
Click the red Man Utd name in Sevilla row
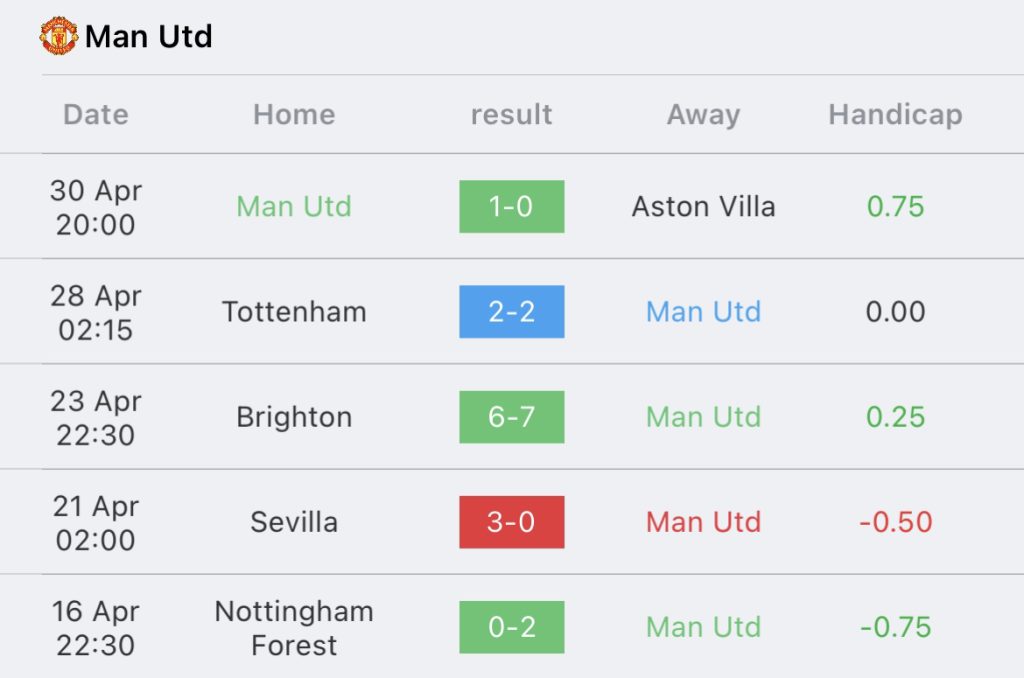[x=703, y=522]
